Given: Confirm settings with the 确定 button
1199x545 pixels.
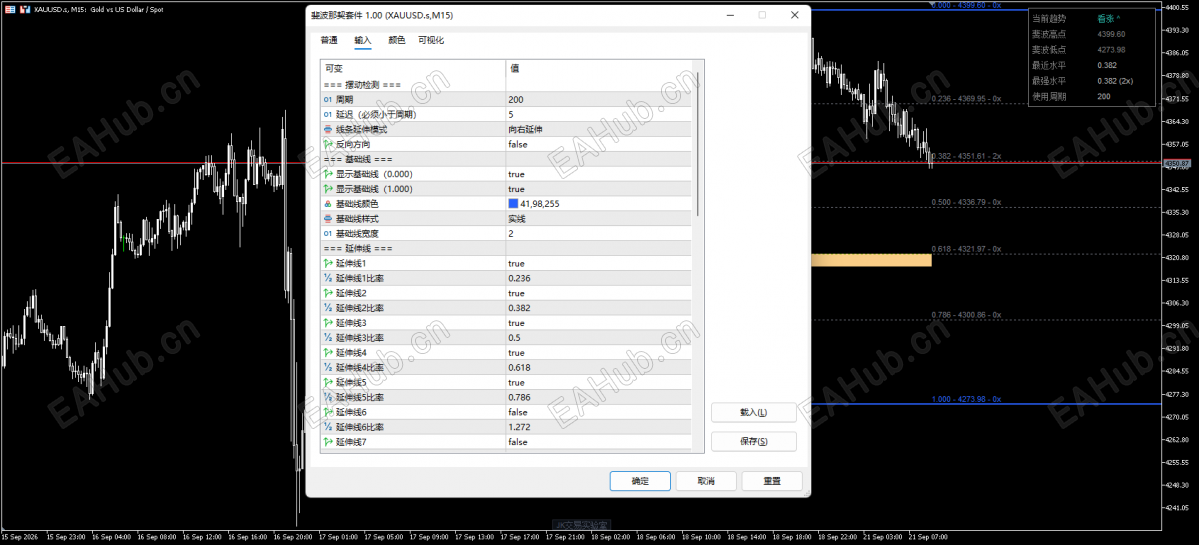Looking at the screenshot, I should [640, 482].
